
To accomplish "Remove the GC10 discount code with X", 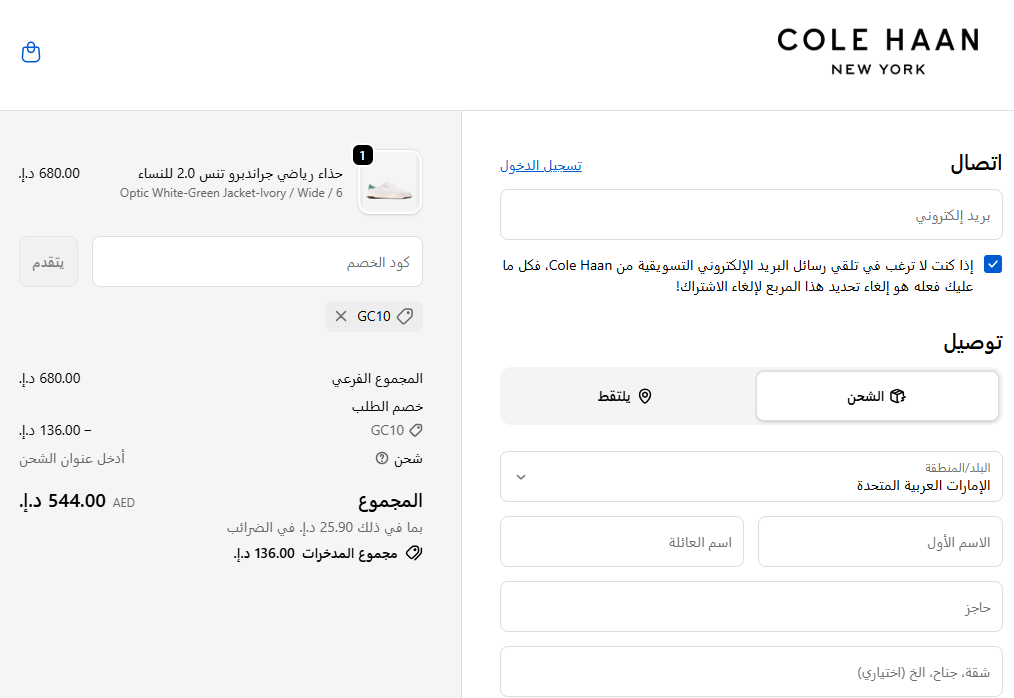I will [x=341, y=316].
